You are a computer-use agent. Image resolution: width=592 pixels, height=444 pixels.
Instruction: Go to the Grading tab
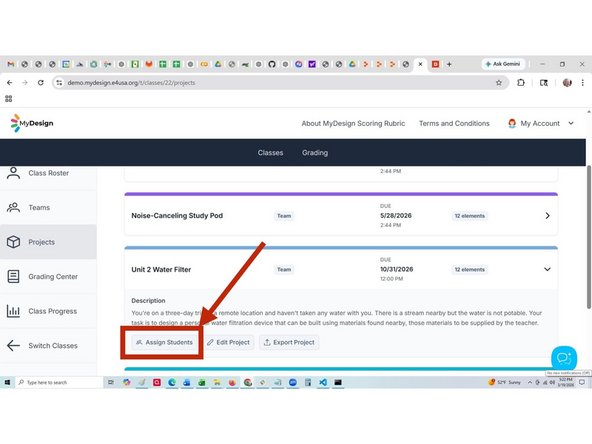point(315,153)
